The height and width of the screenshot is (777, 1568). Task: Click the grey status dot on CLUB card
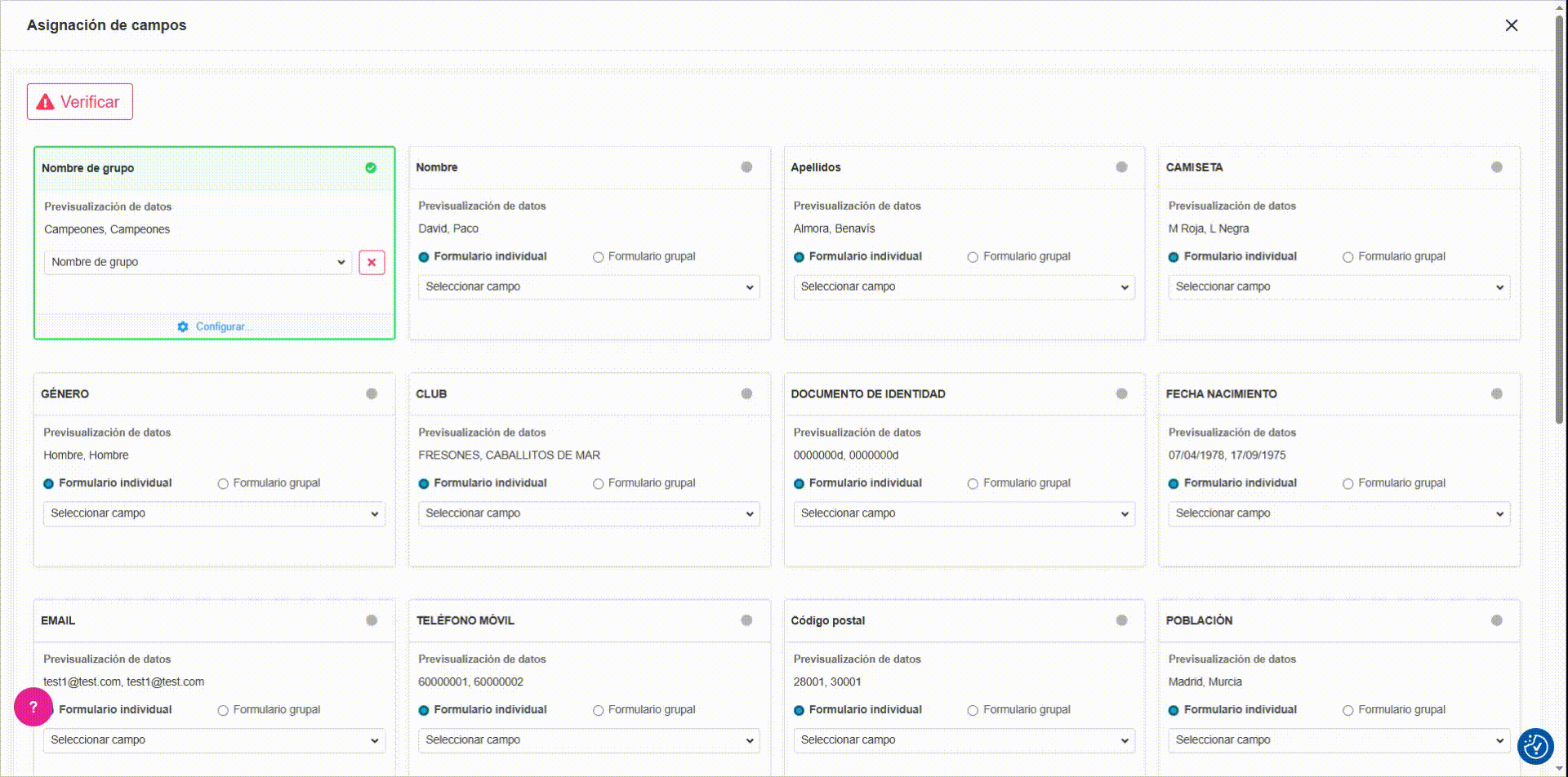pos(746,394)
